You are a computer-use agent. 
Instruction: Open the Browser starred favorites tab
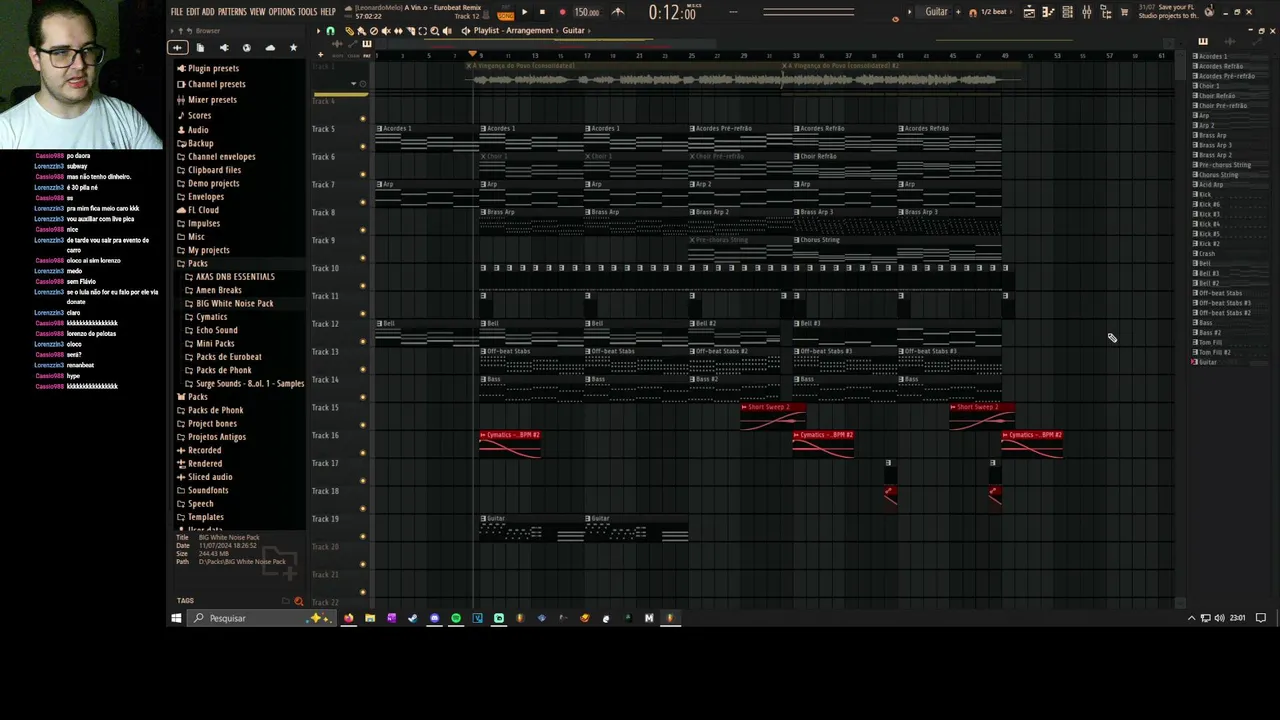(x=293, y=48)
